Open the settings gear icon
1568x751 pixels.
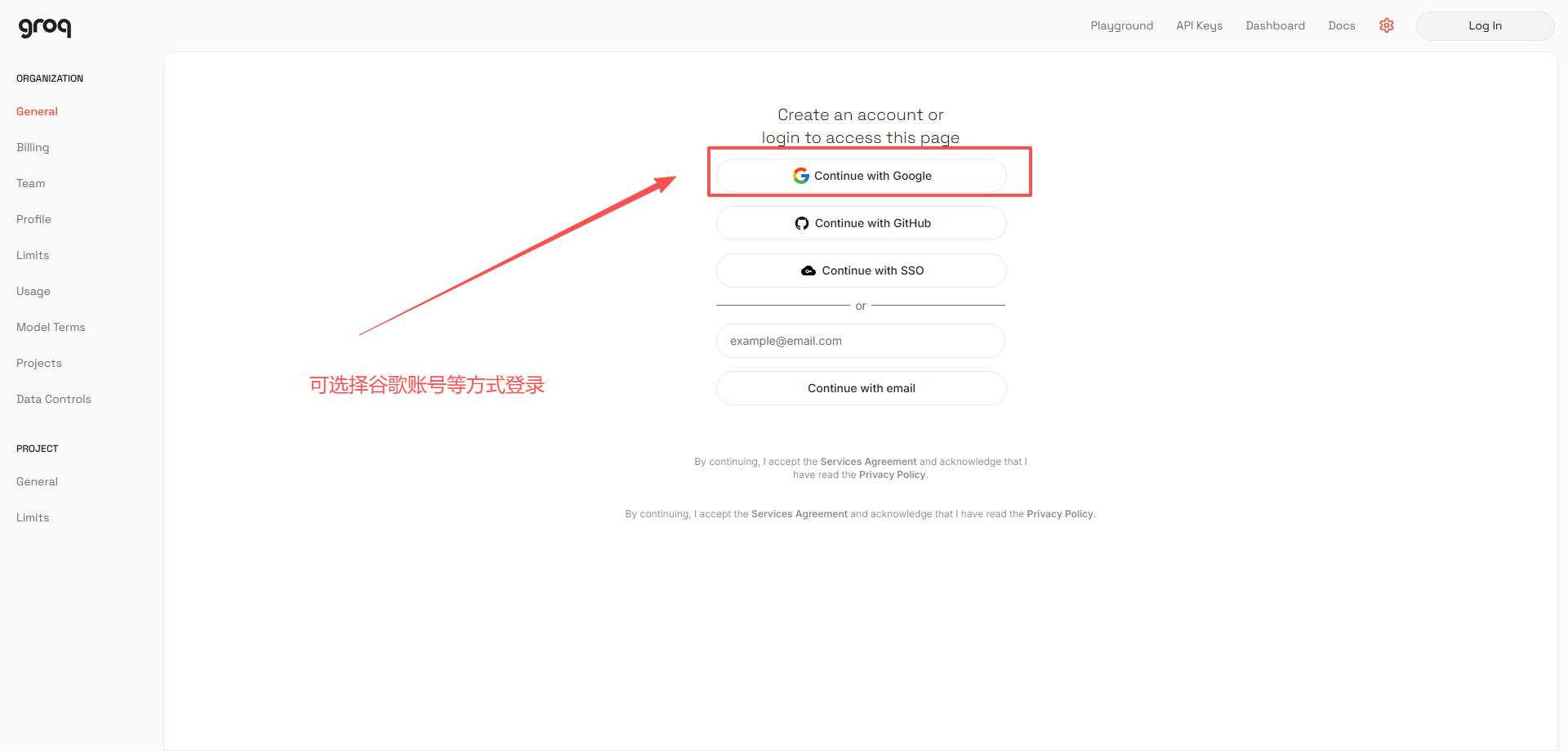[1387, 25]
